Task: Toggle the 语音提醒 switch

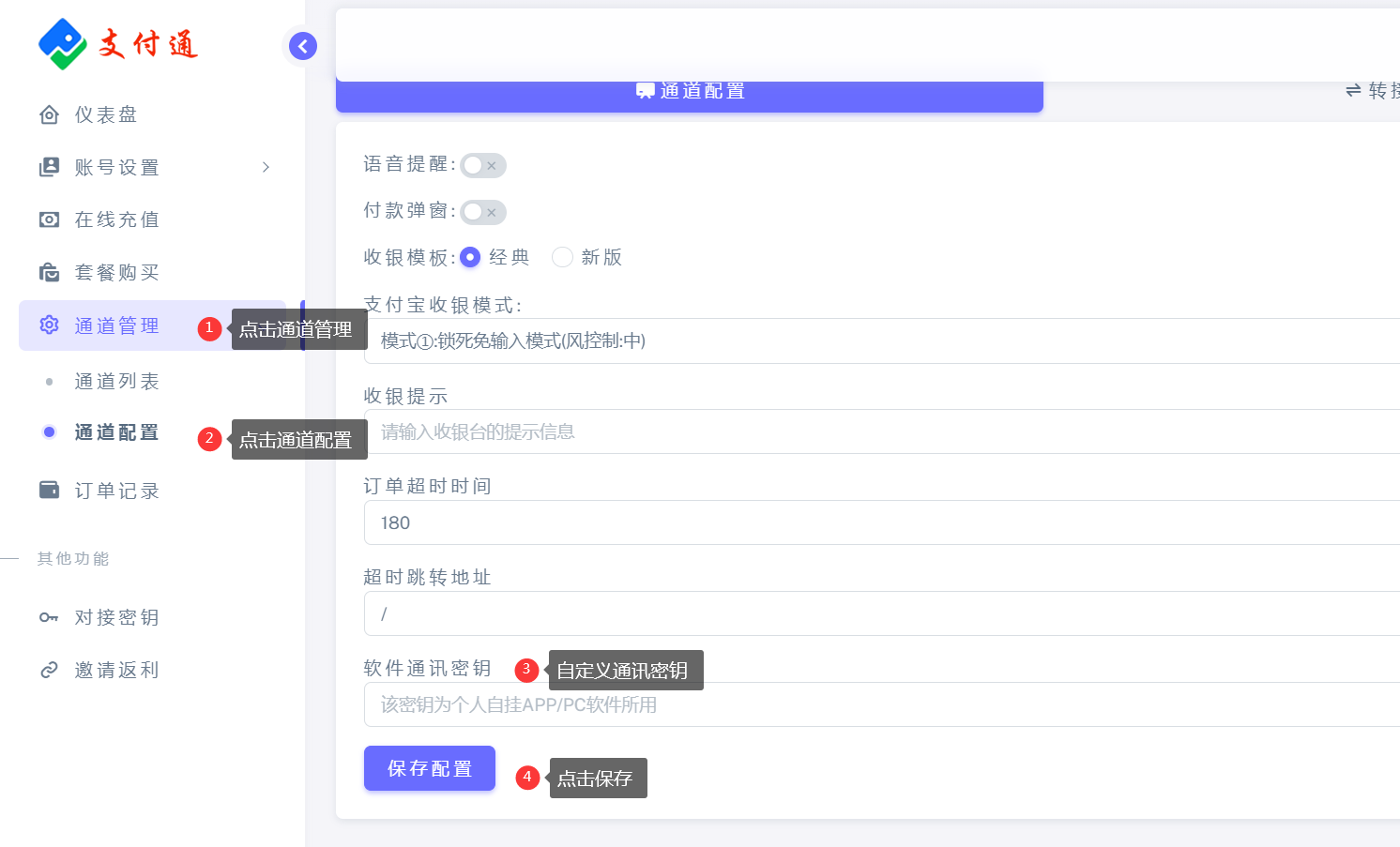Action: point(482,165)
